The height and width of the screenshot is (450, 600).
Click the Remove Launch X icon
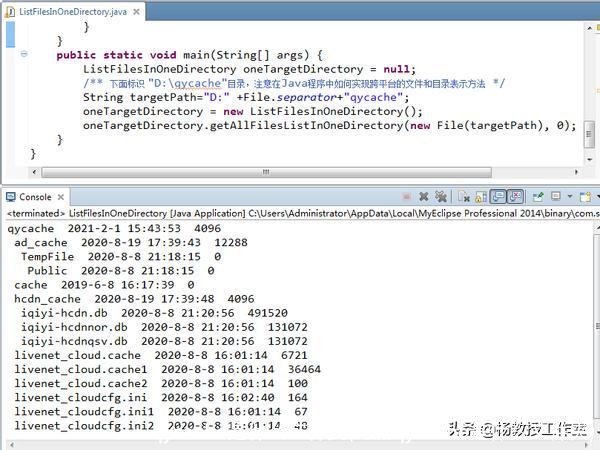pyautogui.click(x=424, y=197)
